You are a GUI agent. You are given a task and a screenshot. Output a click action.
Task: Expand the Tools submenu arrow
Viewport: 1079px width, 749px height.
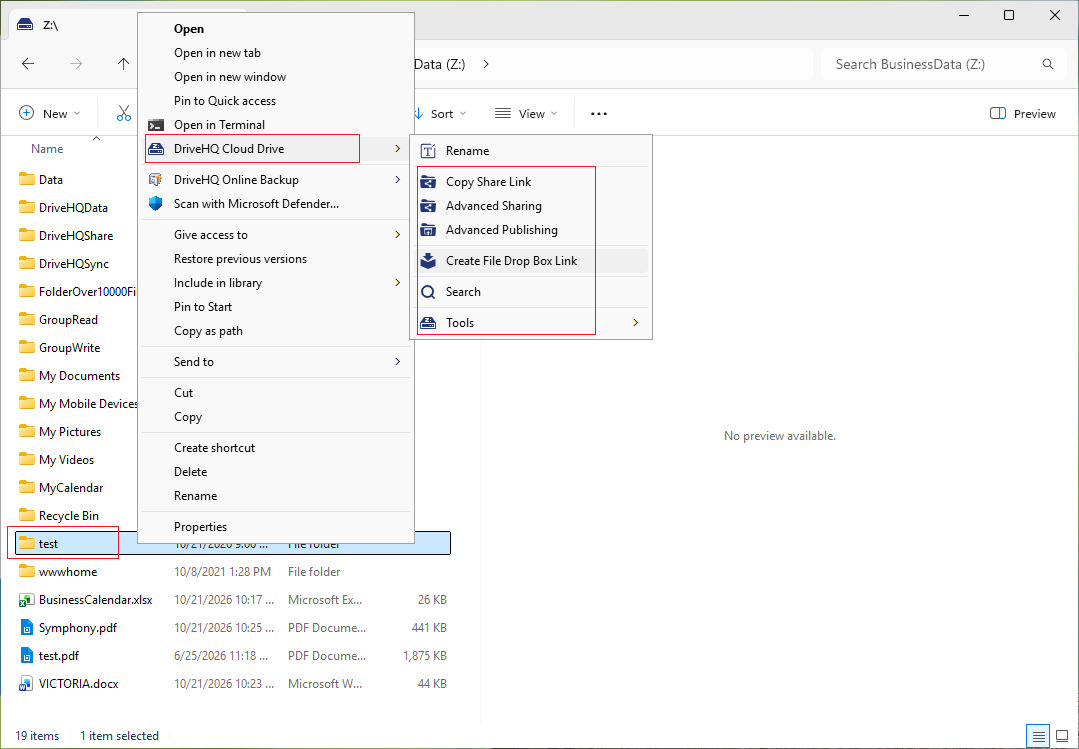tap(635, 323)
